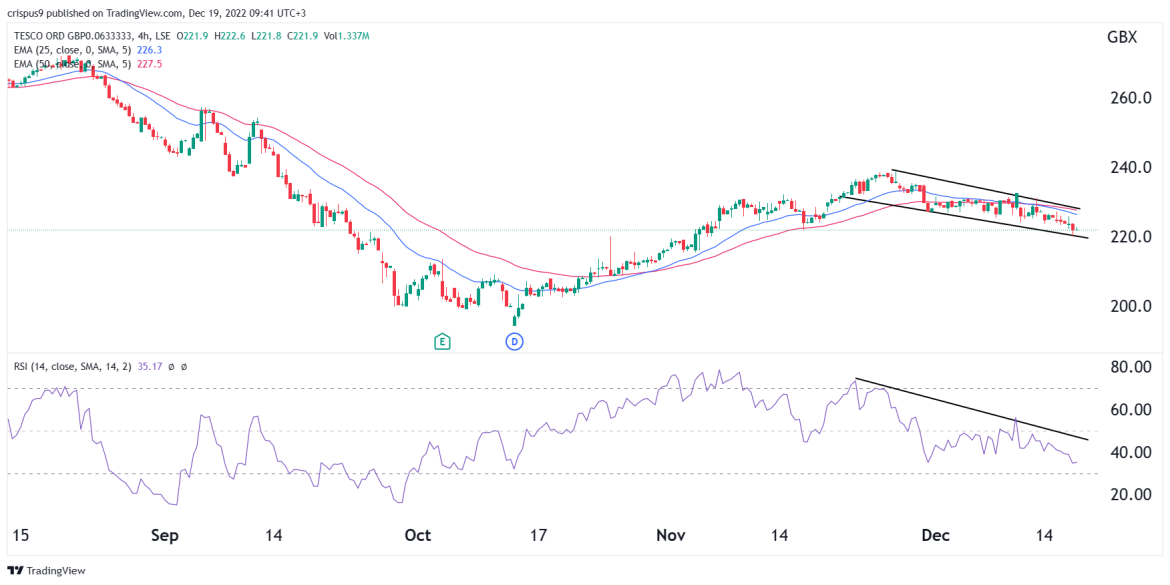Open the LSE exchange label options

tap(163, 36)
